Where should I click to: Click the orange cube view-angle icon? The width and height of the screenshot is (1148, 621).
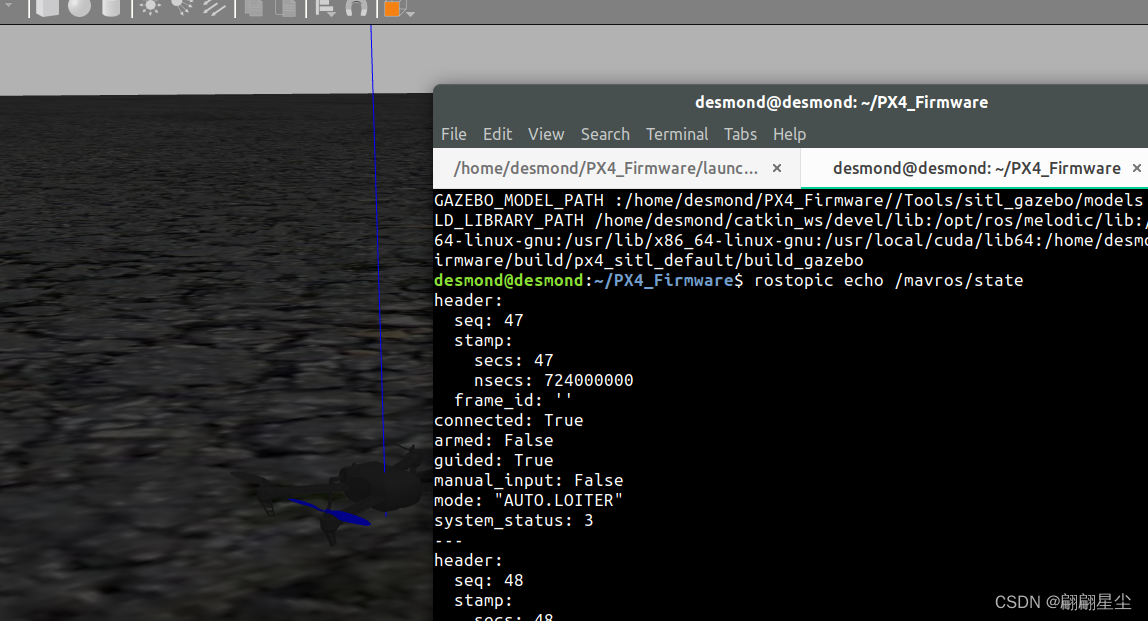coord(393,8)
